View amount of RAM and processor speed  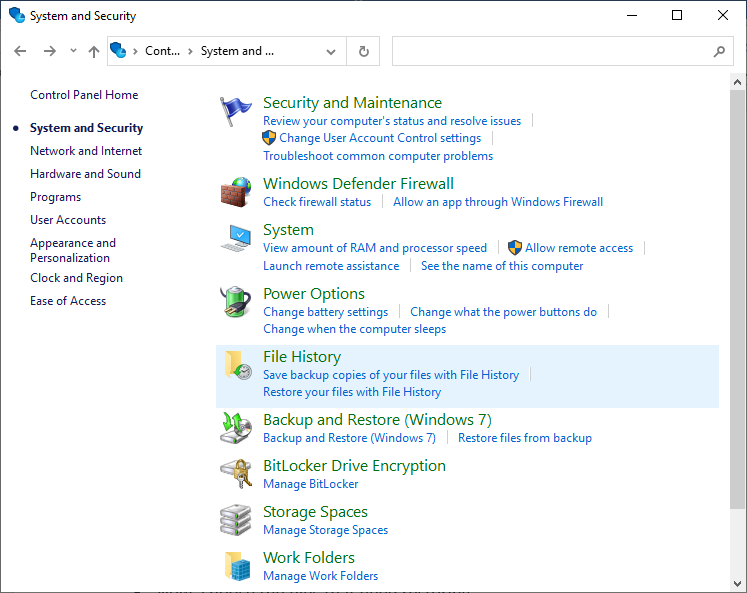(x=375, y=248)
